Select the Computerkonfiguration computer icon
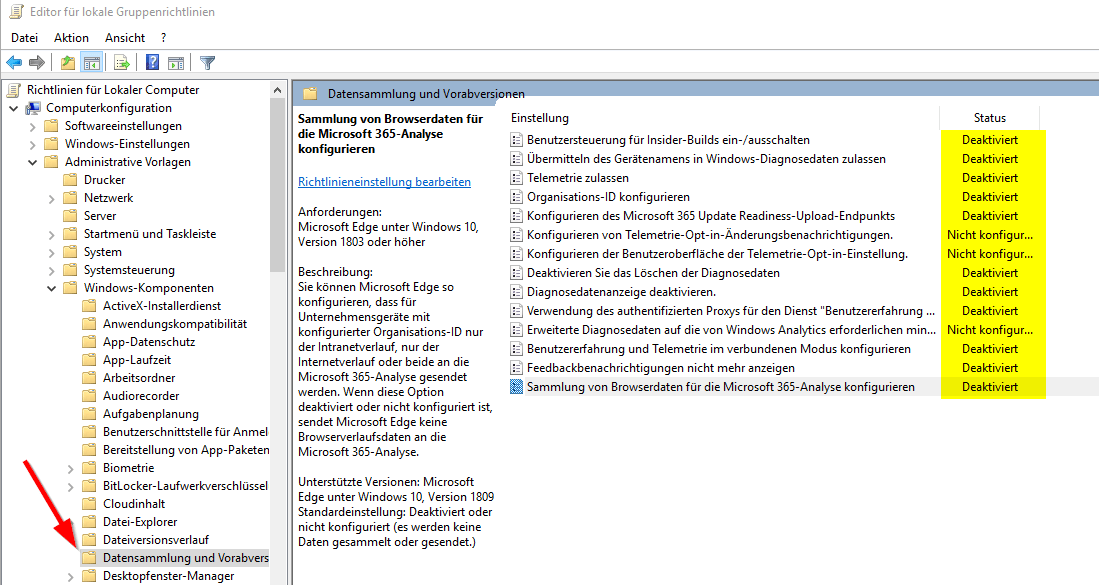This screenshot has height=585, width=1099. click(33, 108)
